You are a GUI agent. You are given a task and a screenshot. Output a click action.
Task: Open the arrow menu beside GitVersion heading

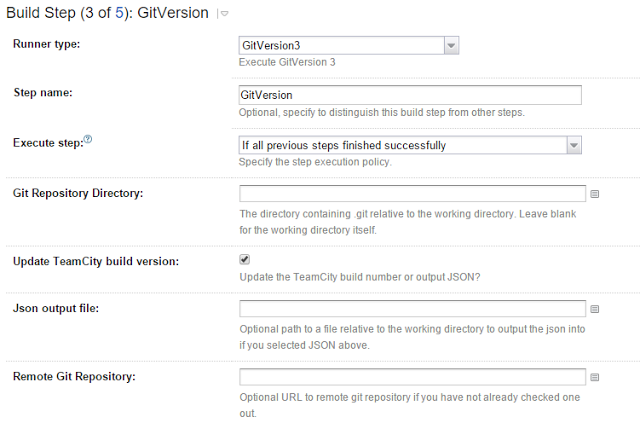(223, 14)
